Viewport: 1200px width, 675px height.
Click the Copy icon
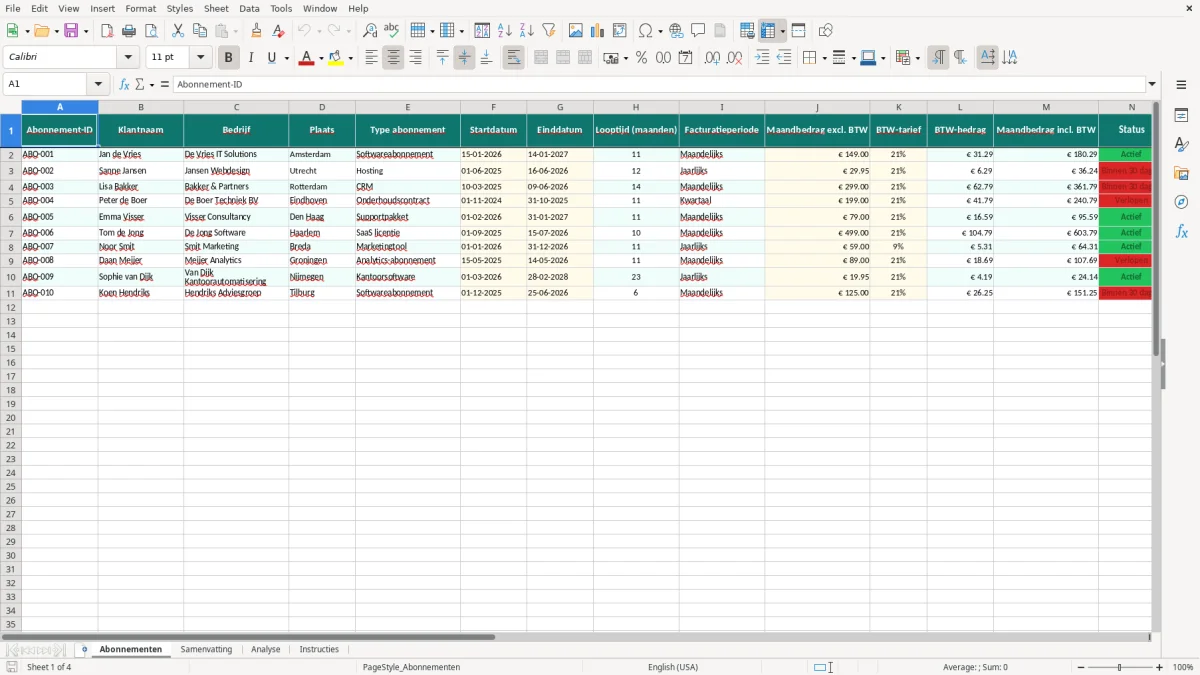coord(200,31)
